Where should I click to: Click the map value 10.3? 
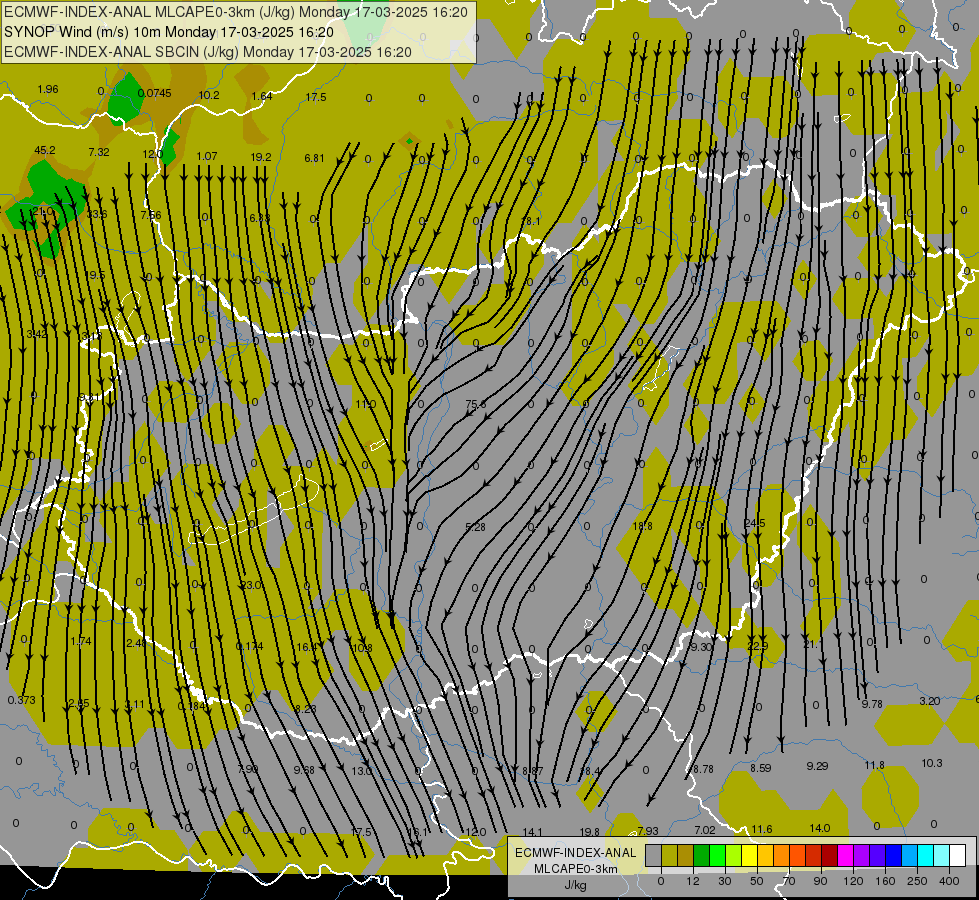(x=932, y=763)
